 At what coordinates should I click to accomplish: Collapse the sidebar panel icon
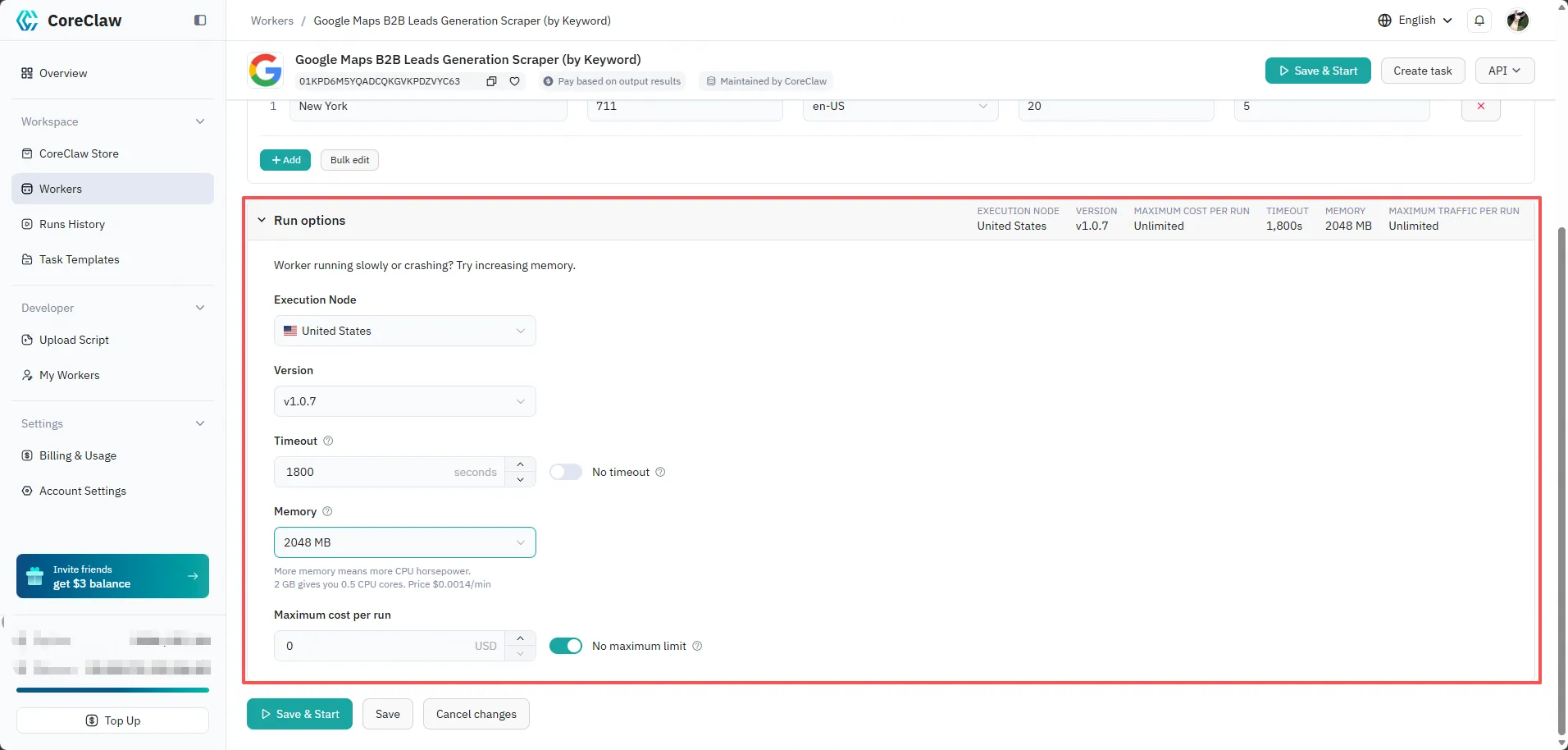pos(200,21)
